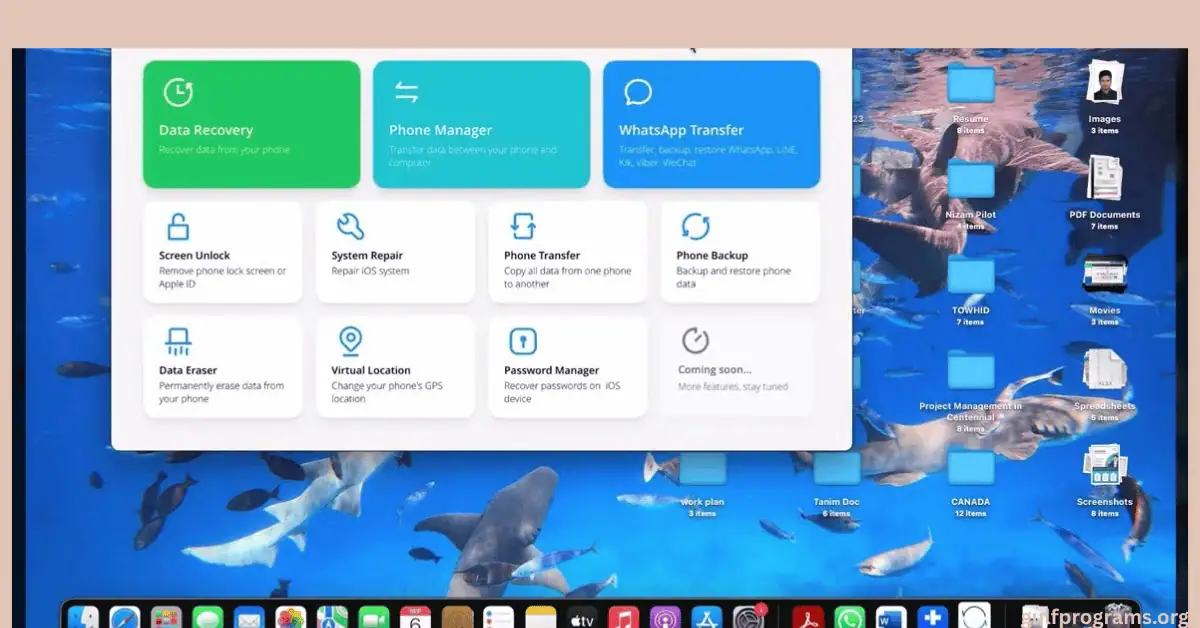
Task: Click the Screen Unlock padlock icon
Action: pos(177,227)
